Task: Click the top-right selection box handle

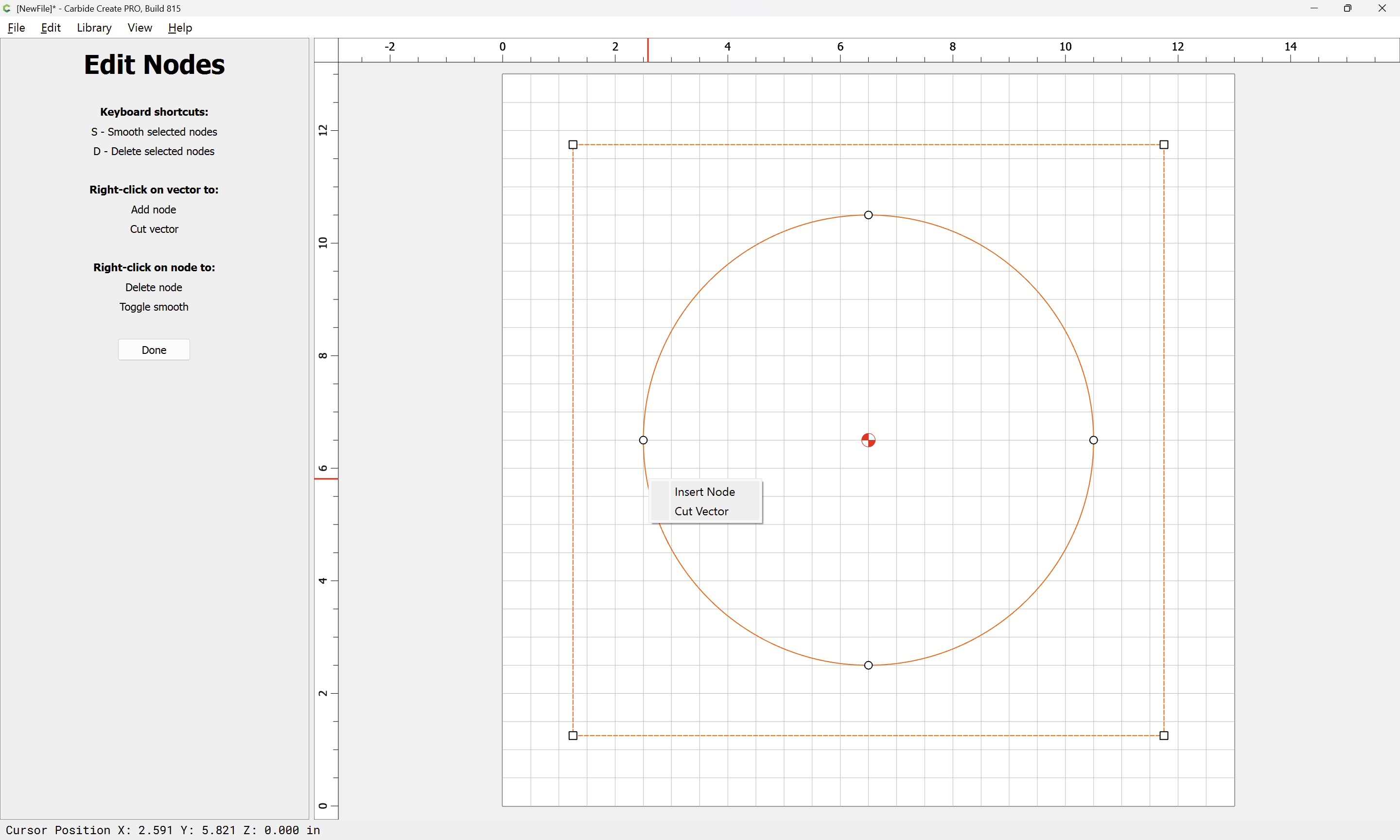Action: coord(1164,145)
